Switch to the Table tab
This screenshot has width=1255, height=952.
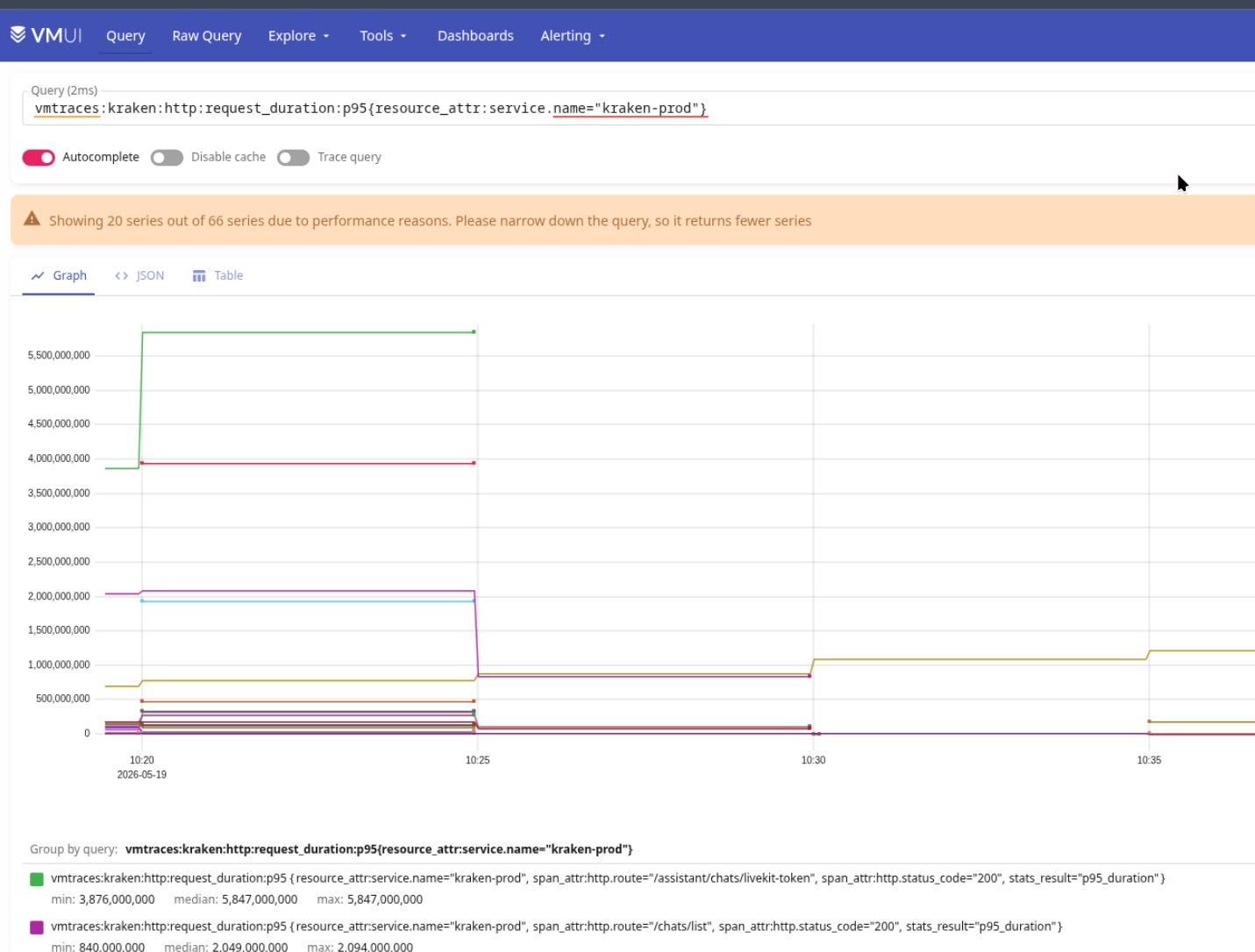pos(217,275)
